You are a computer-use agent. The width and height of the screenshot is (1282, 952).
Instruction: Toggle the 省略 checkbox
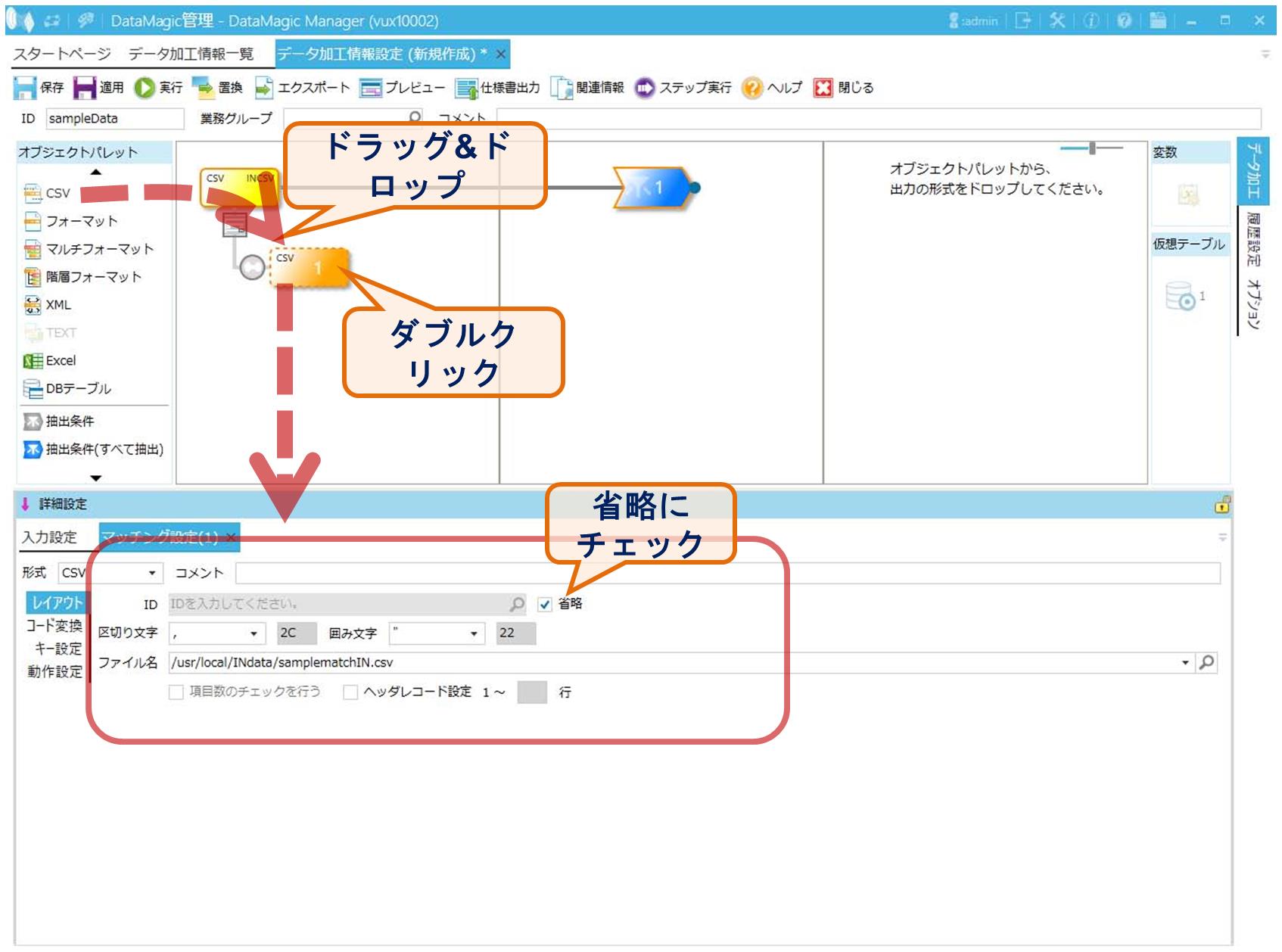coord(545,605)
